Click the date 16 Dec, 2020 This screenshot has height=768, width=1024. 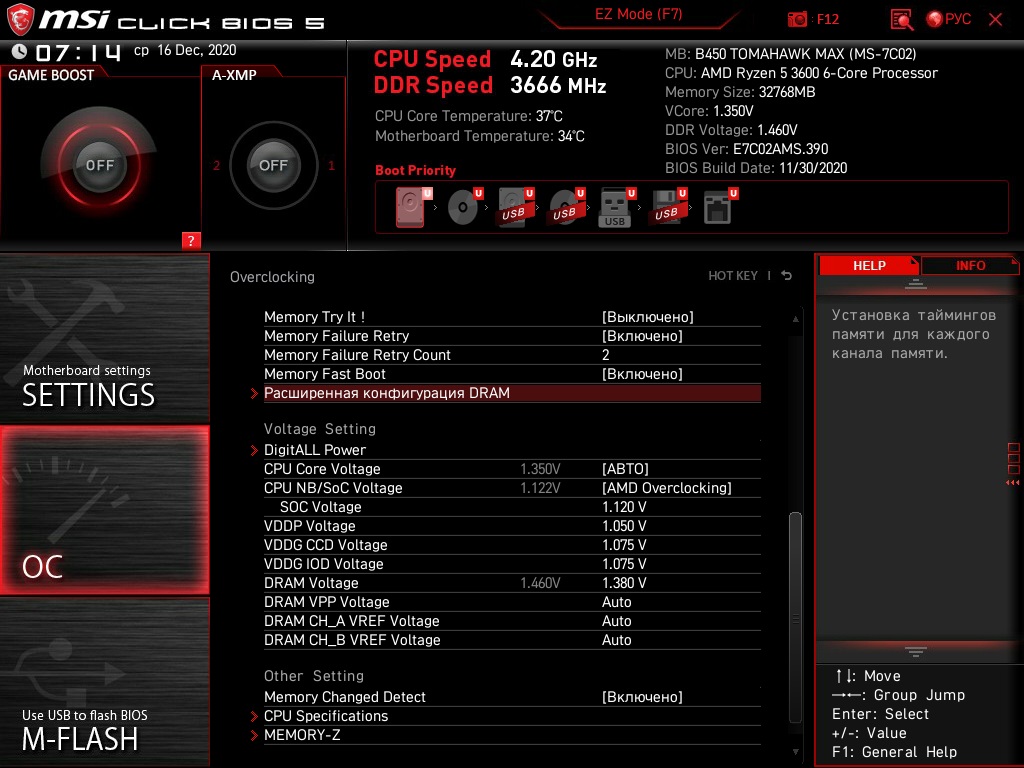(x=197, y=50)
